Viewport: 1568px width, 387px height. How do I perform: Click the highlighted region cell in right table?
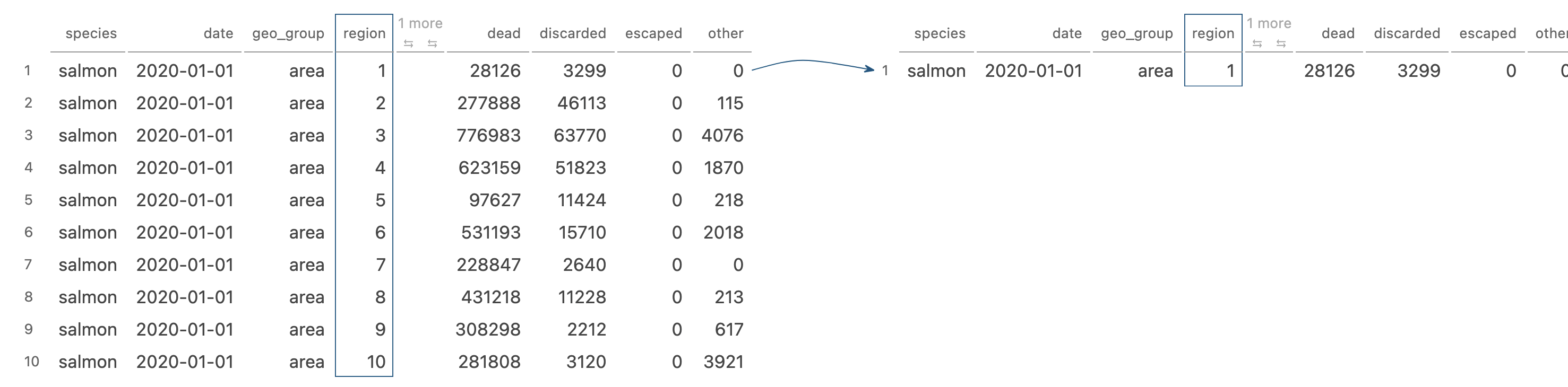click(x=1213, y=71)
